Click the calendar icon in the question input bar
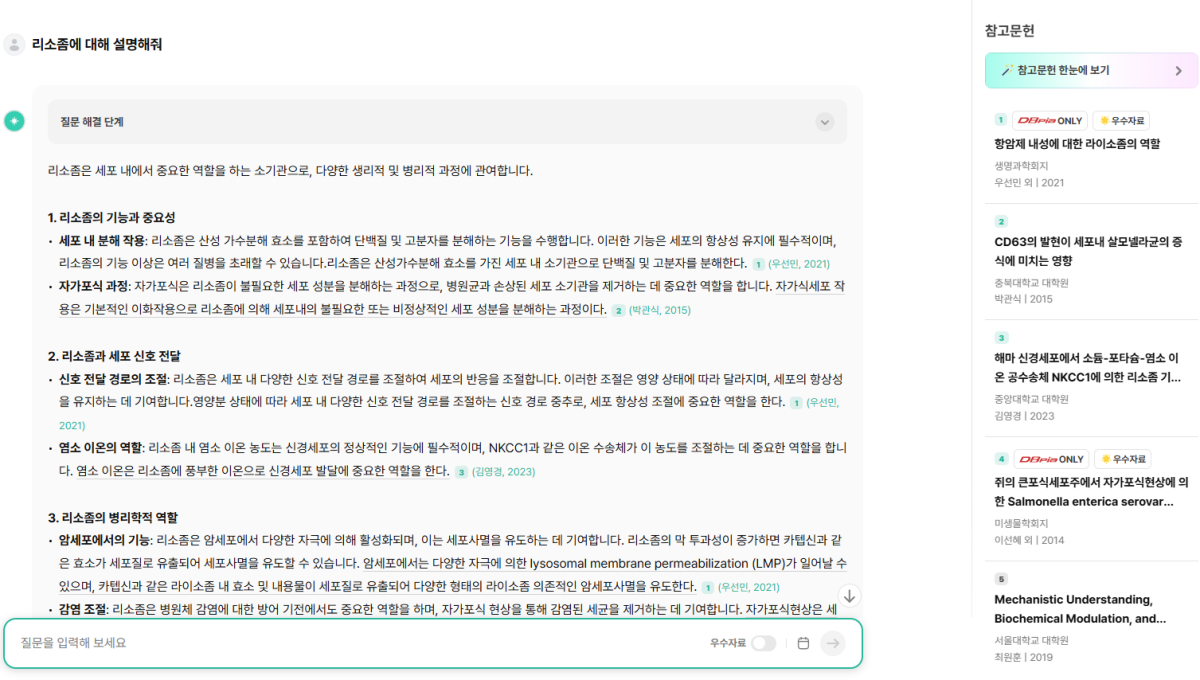The image size is (1200, 680). (804, 643)
